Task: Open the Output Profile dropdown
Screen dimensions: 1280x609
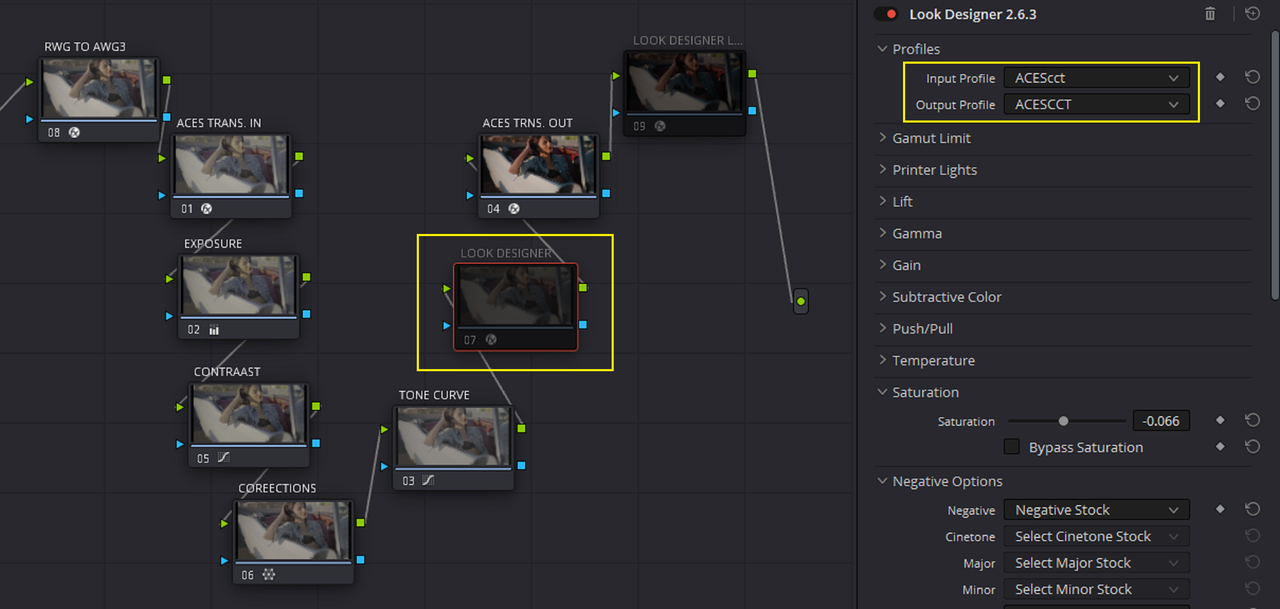Action: [1097, 104]
